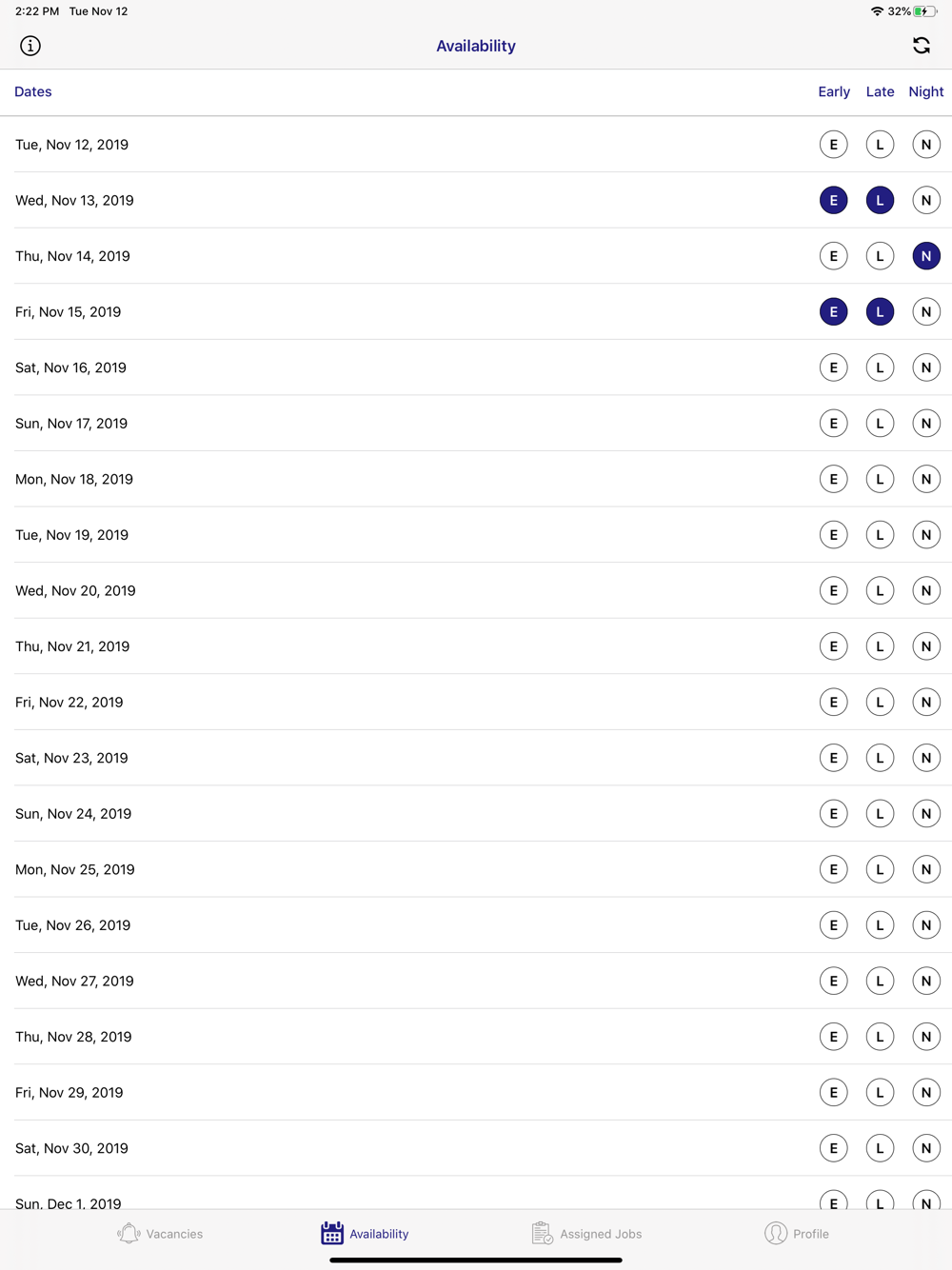Tap the refresh icon in header
This screenshot has width=952, height=1270.
pos(922,46)
